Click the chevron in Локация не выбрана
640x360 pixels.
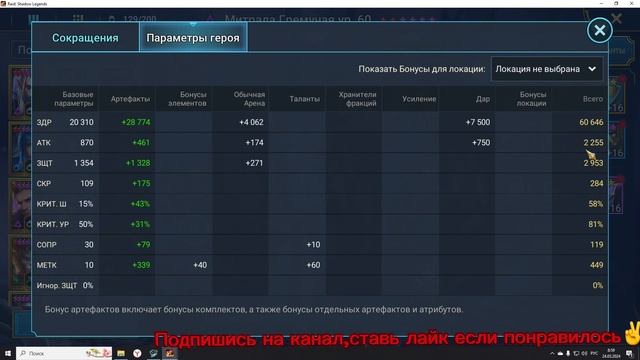592,69
